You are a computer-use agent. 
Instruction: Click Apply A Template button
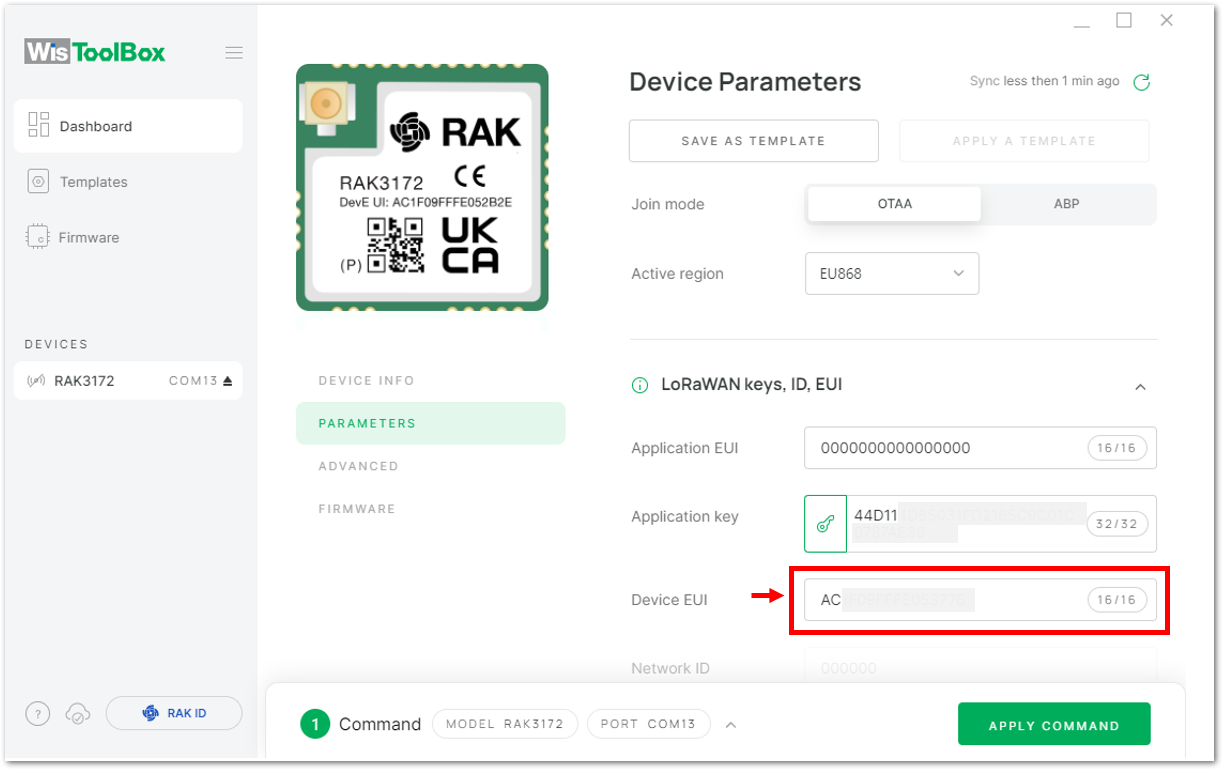1024,141
